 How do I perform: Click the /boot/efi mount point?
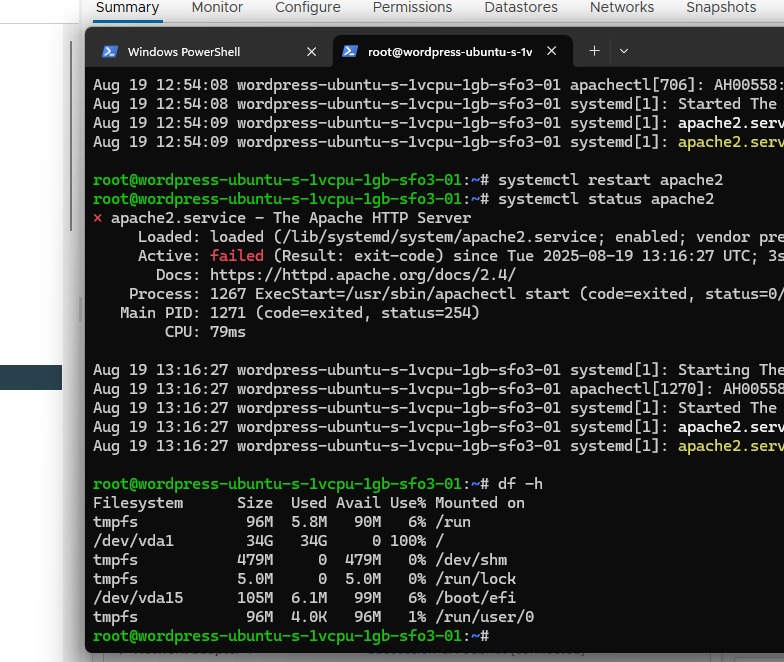click(476, 598)
